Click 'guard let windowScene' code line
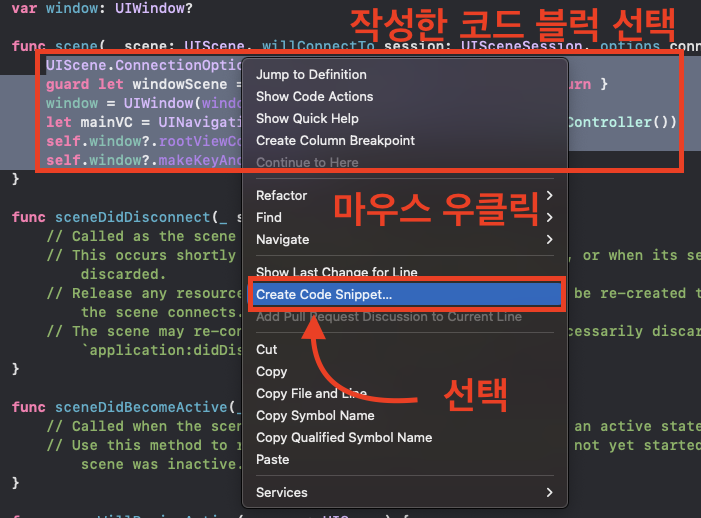 (x=136, y=84)
